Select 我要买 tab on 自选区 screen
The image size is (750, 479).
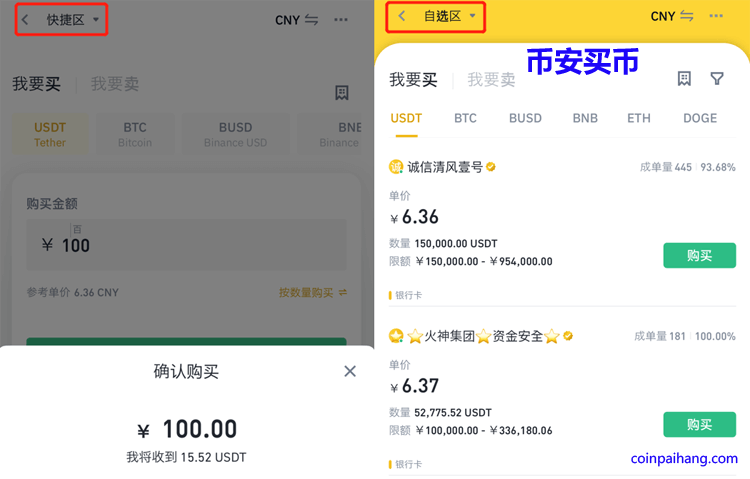pos(413,79)
